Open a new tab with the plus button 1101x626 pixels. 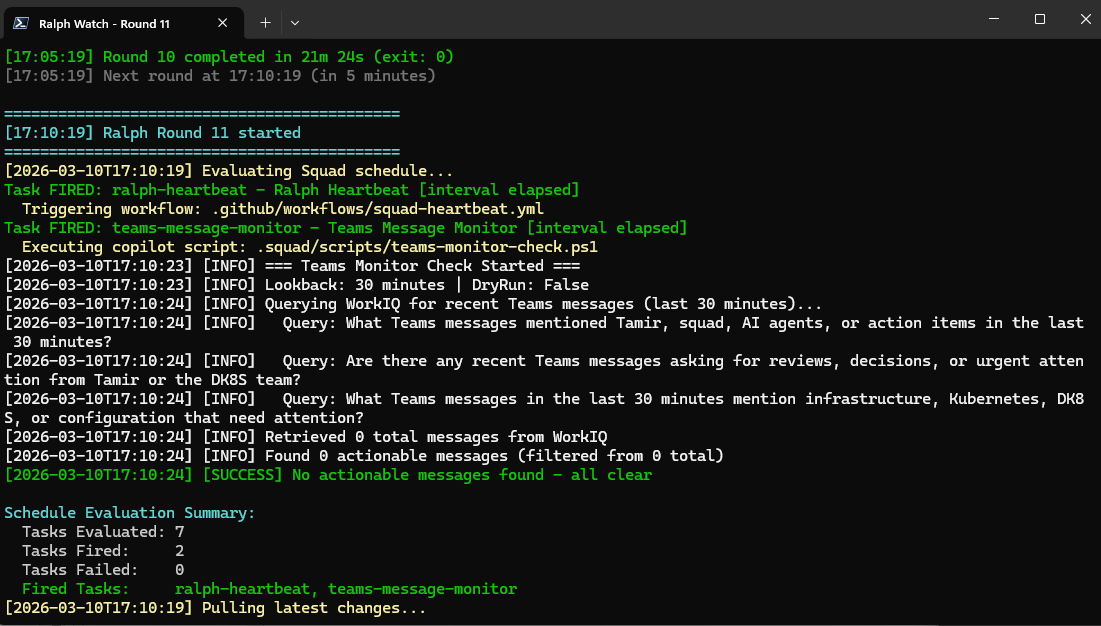265,21
